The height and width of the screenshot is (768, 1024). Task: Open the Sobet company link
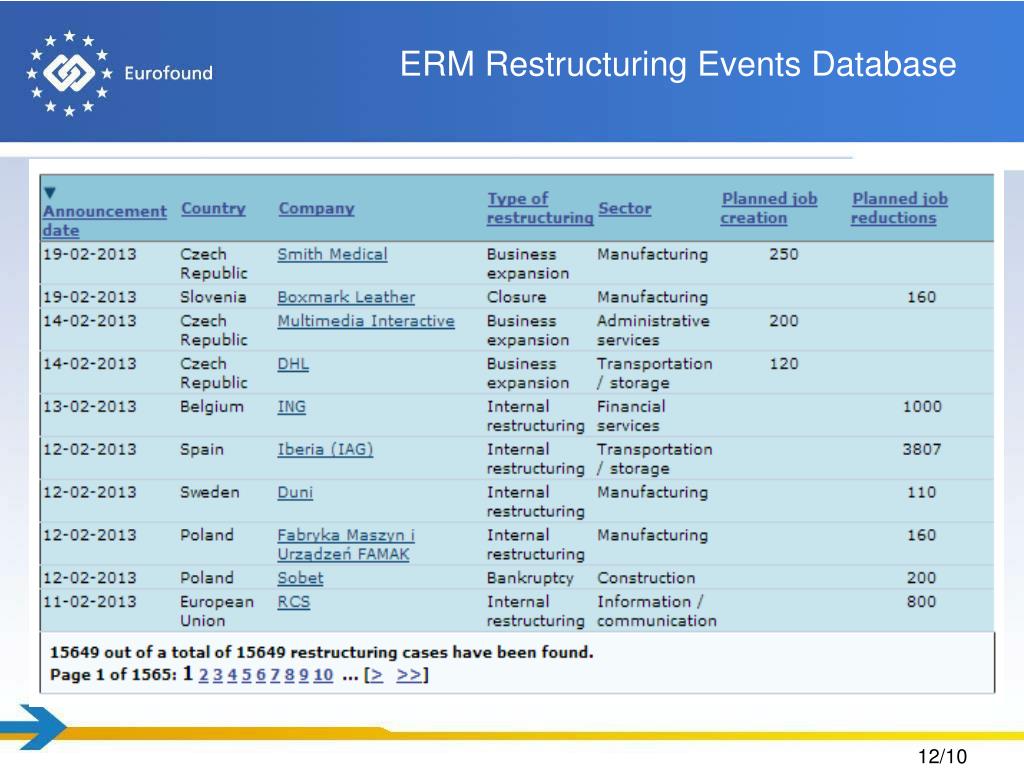point(300,578)
